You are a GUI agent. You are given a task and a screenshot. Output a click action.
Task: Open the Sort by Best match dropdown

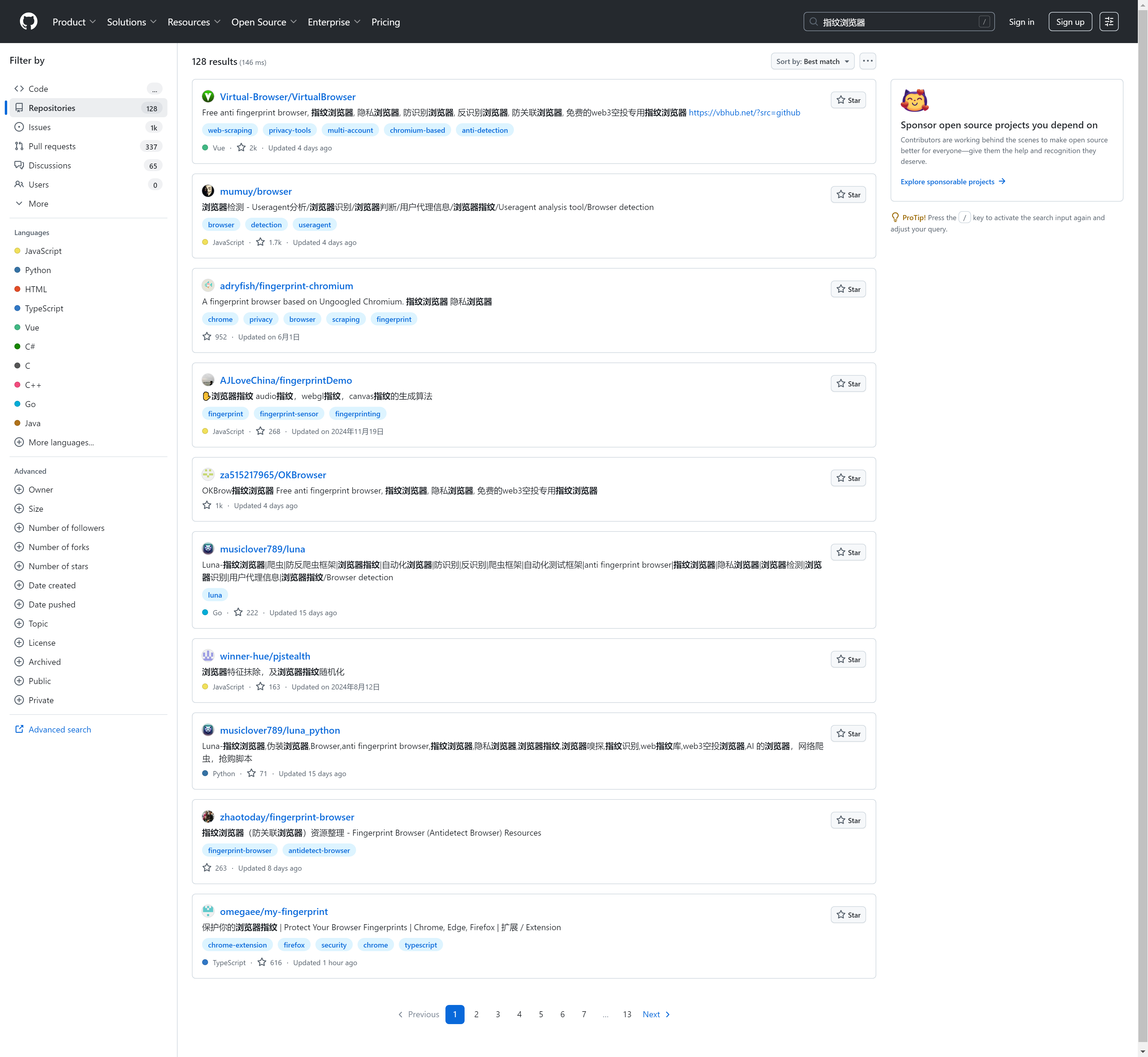tap(812, 61)
